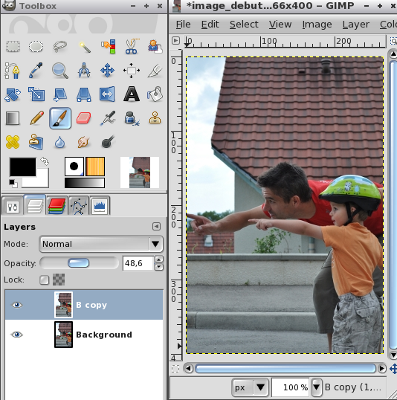Click the layer Opacity slider
397x400 pixels.
pos(79,263)
